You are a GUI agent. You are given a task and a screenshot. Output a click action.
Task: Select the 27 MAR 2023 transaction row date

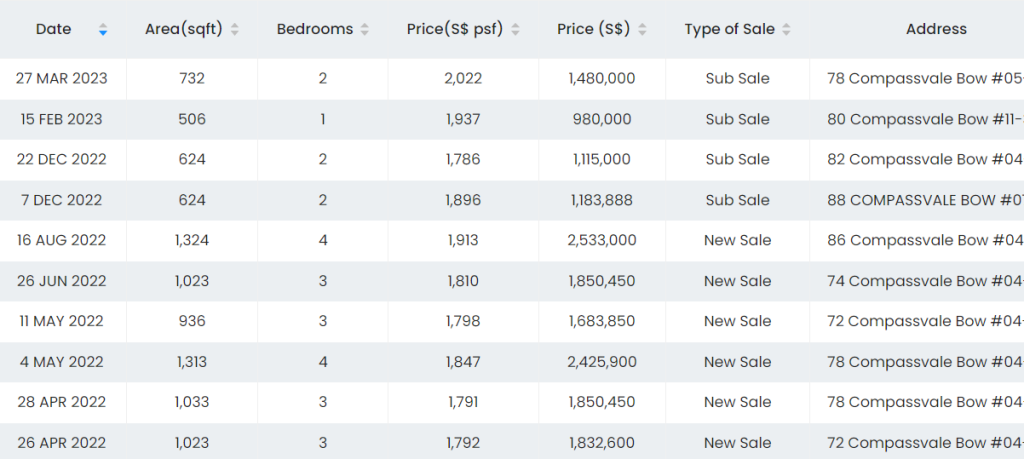click(x=62, y=78)
